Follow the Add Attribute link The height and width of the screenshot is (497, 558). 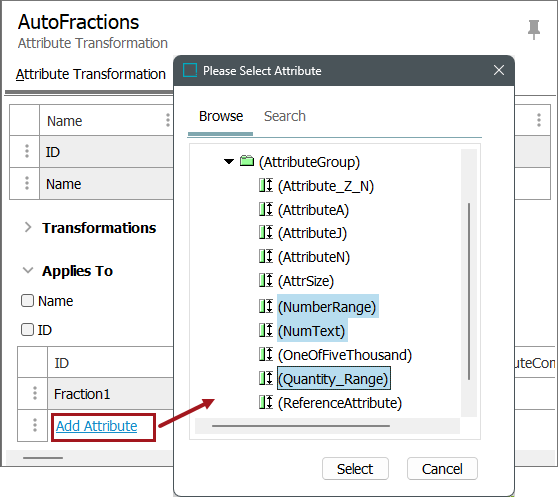[96, 426]
